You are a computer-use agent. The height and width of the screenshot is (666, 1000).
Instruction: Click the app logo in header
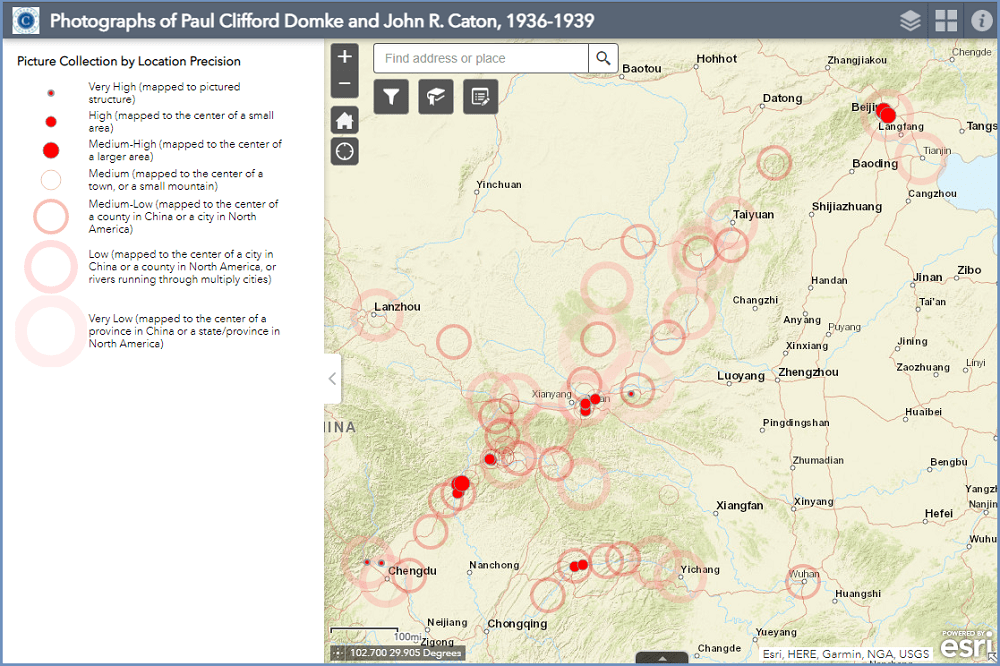(x=26, y=21)
